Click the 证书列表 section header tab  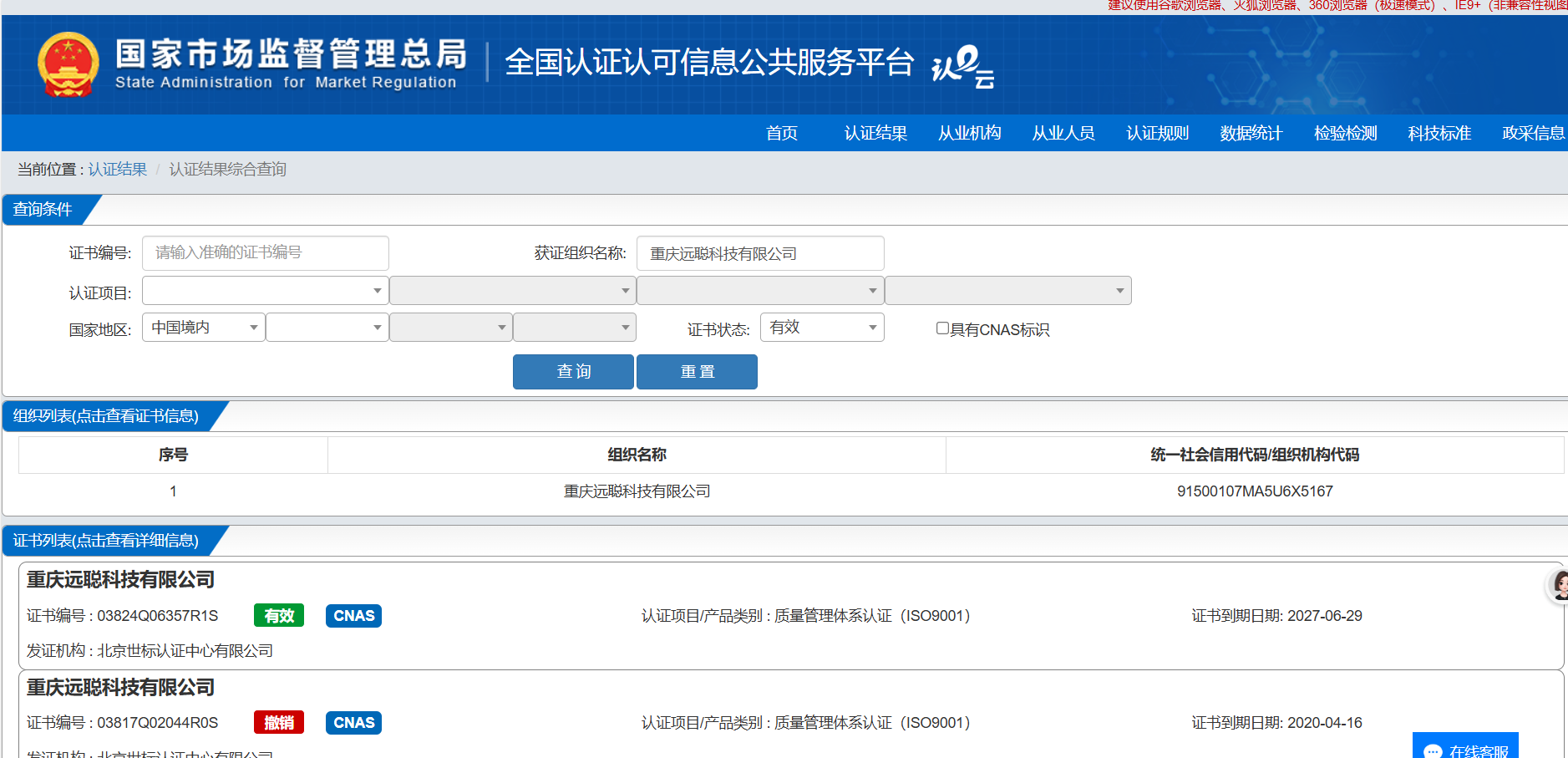pyautogui.click(x=114, y=541)
